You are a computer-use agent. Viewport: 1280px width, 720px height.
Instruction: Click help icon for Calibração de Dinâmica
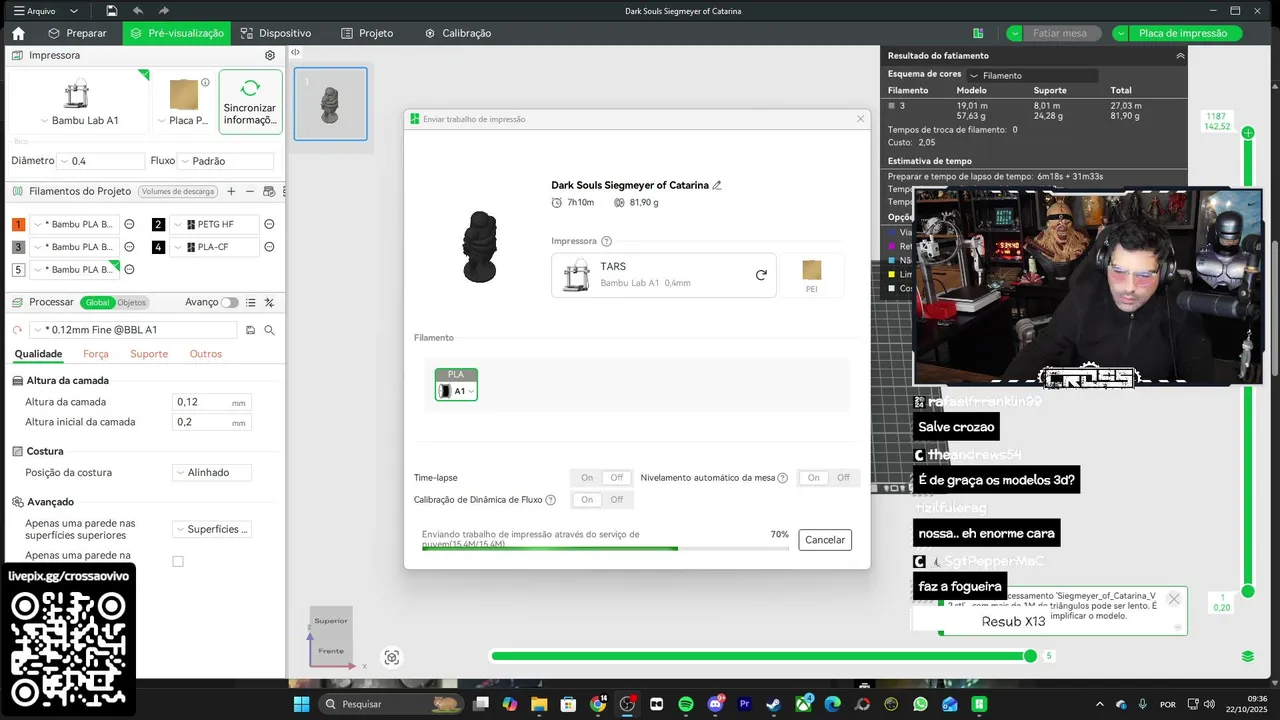[x=550, y=500]
